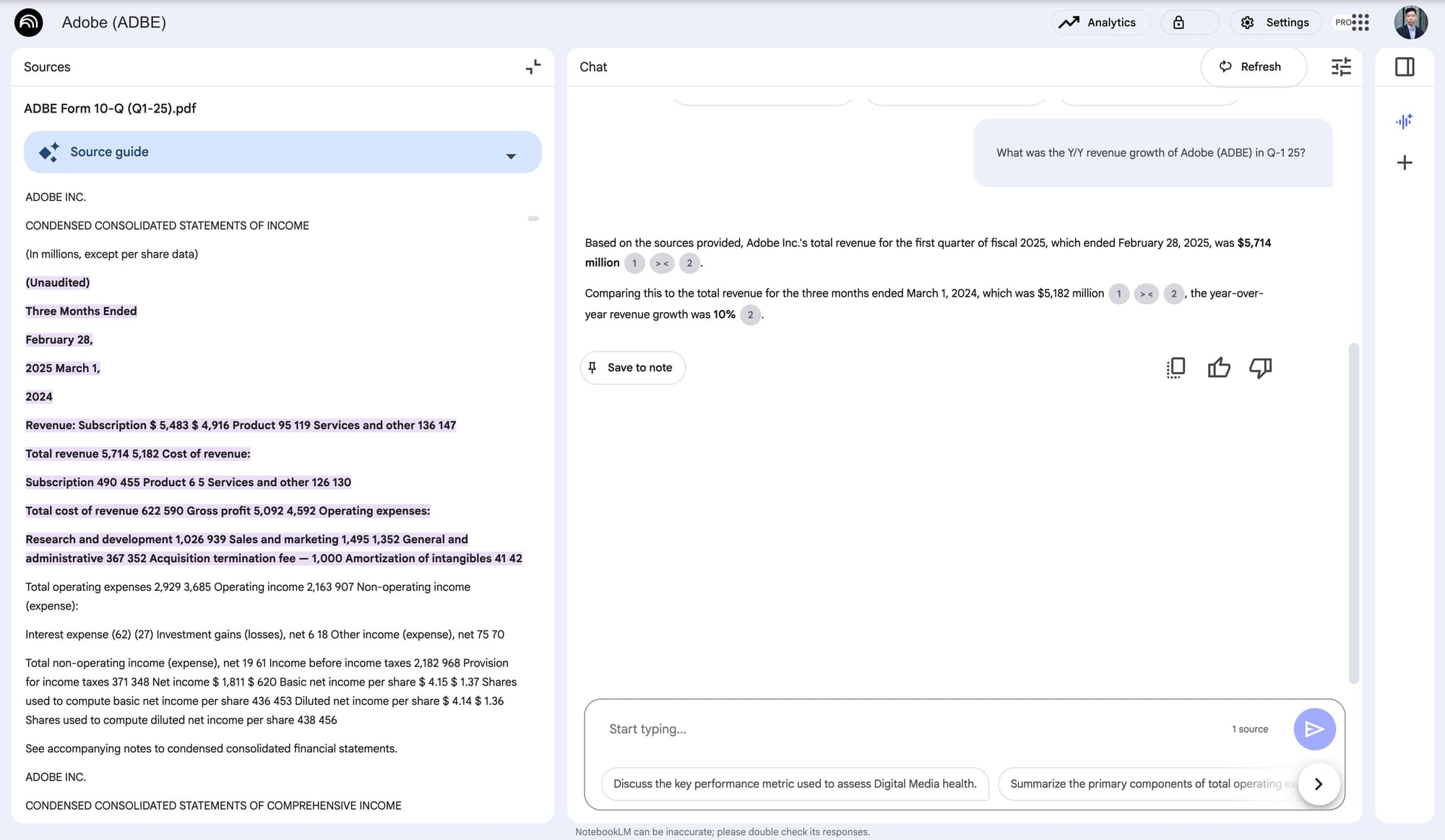Open the Google apps grid icon
Screen dimensions: 1445x840
click(x=1360, y=22)
